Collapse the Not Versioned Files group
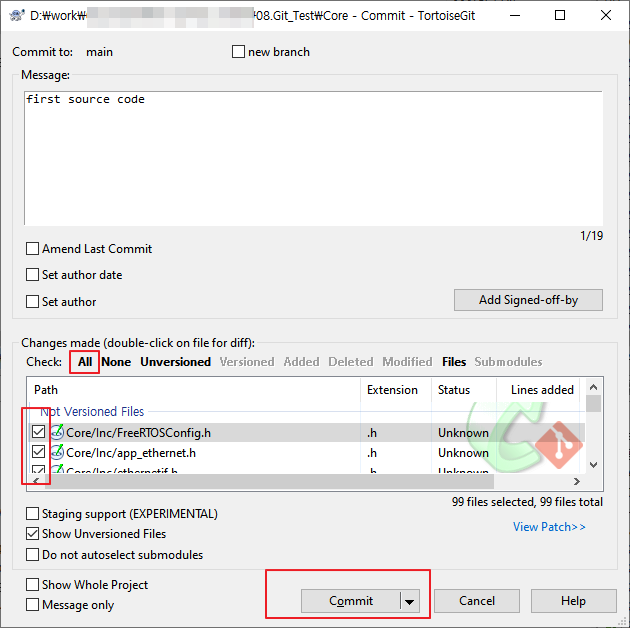Viewport: 630px width, 628px height. pos(92,411)
